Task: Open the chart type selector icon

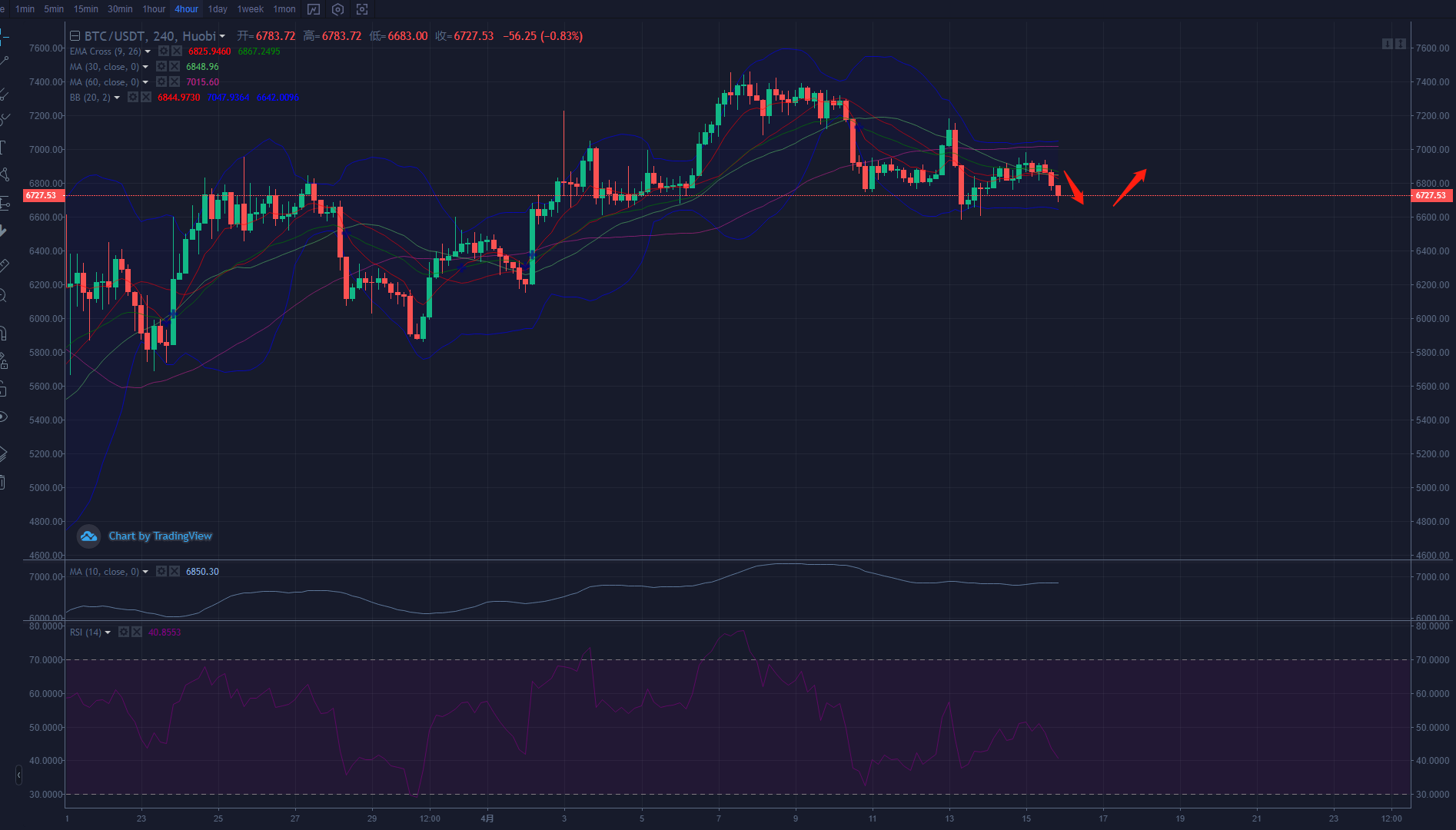Action: click(314, 9)
